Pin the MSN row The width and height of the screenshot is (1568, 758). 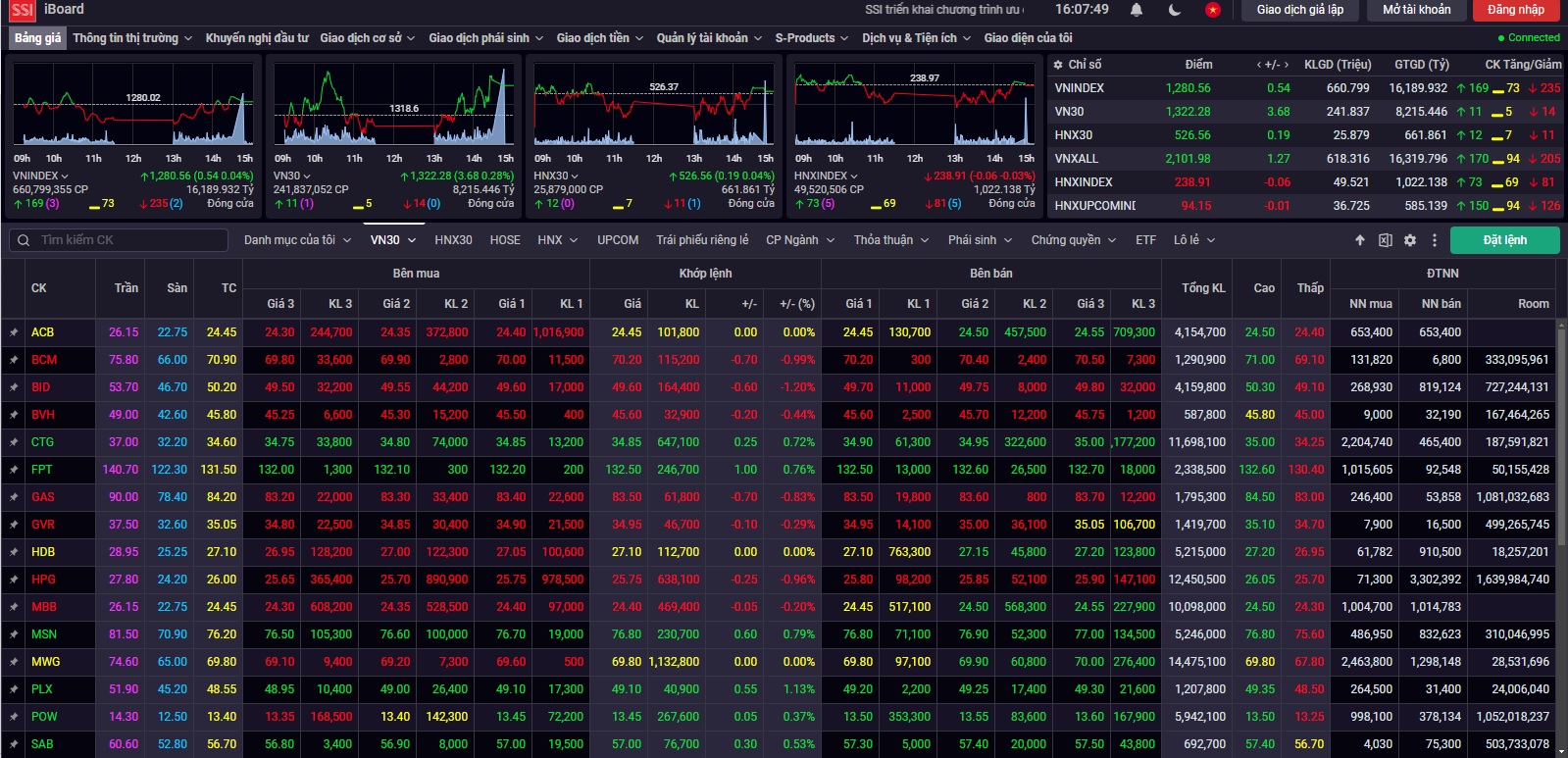[14, 634]
